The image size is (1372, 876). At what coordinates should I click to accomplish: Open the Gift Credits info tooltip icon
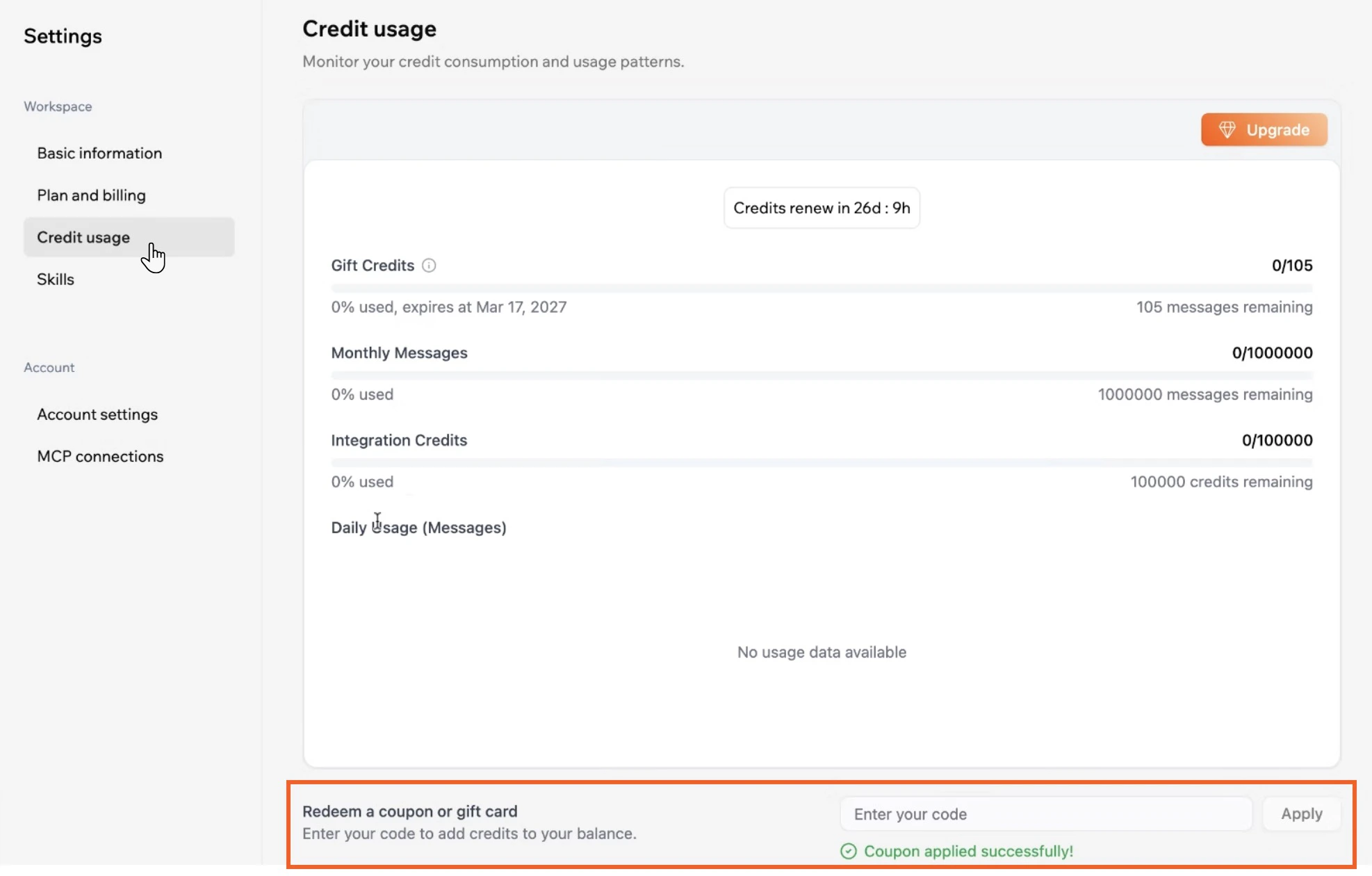pyautogui.click(x=429, y=265)
